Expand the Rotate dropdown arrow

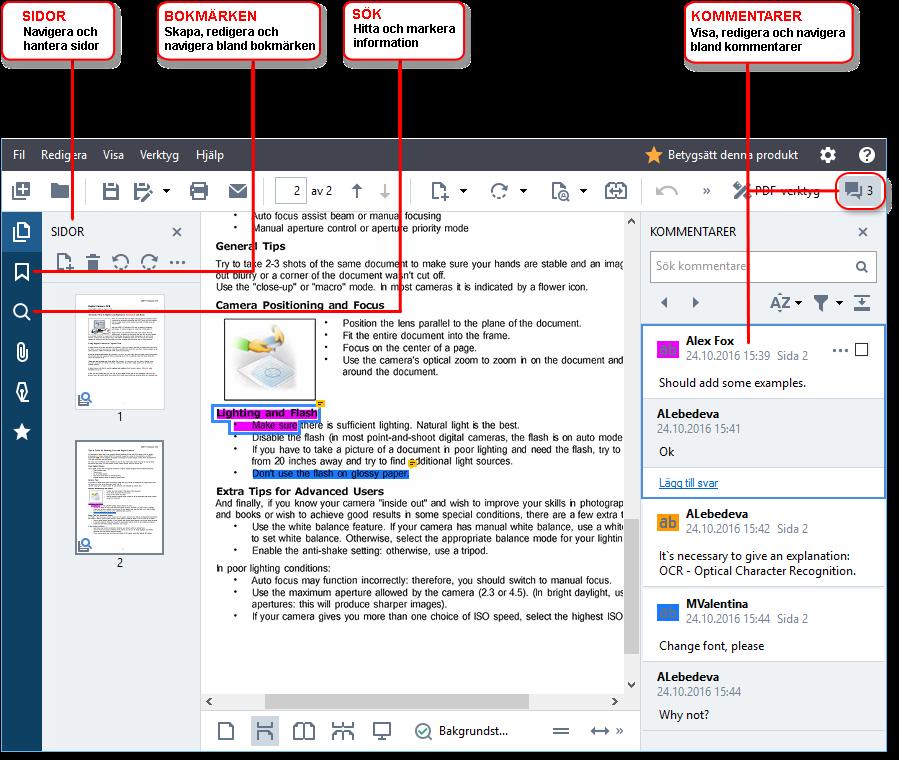coord(523,191)
